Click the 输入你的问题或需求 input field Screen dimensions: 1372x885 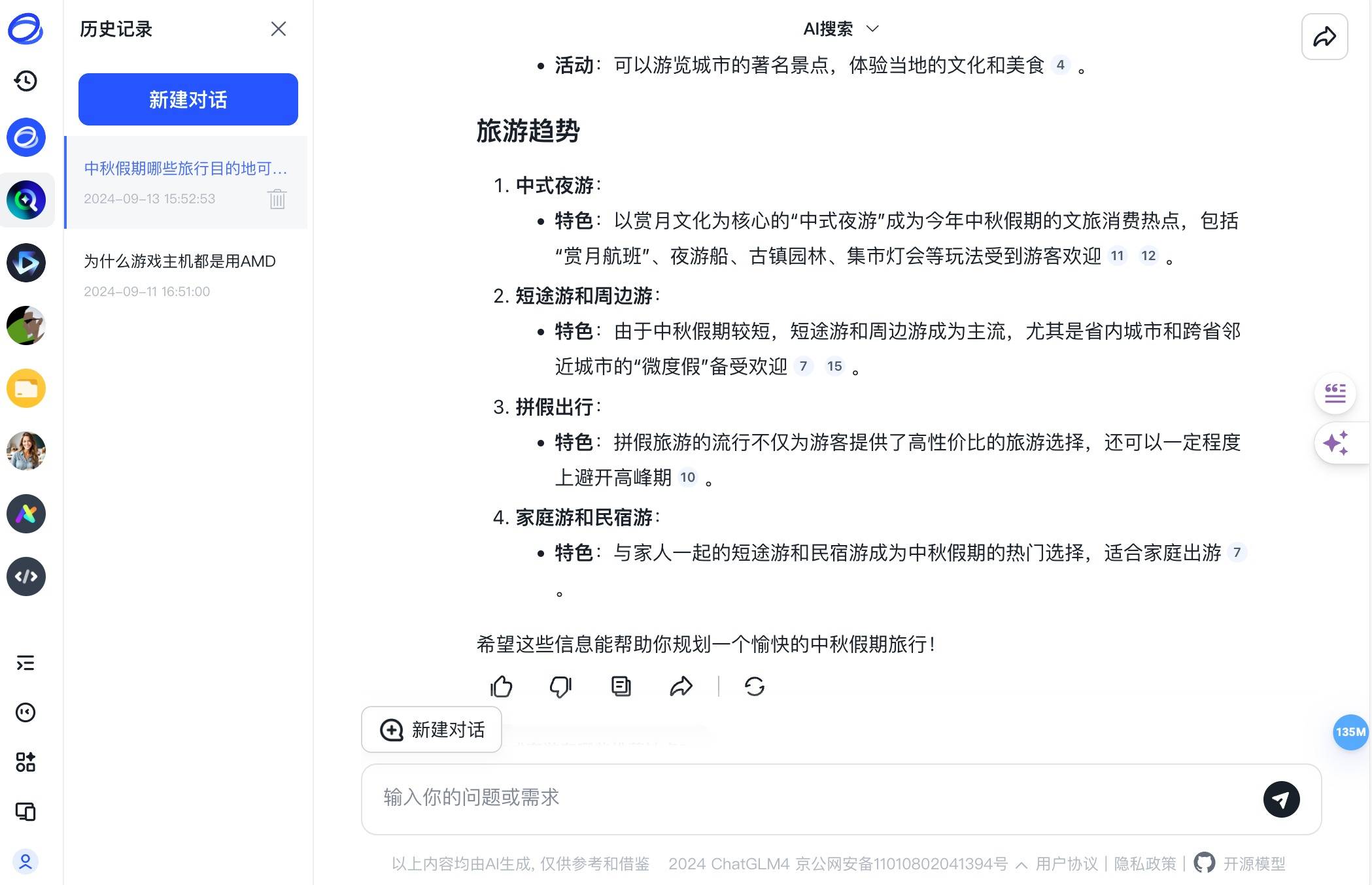point(785,797)
